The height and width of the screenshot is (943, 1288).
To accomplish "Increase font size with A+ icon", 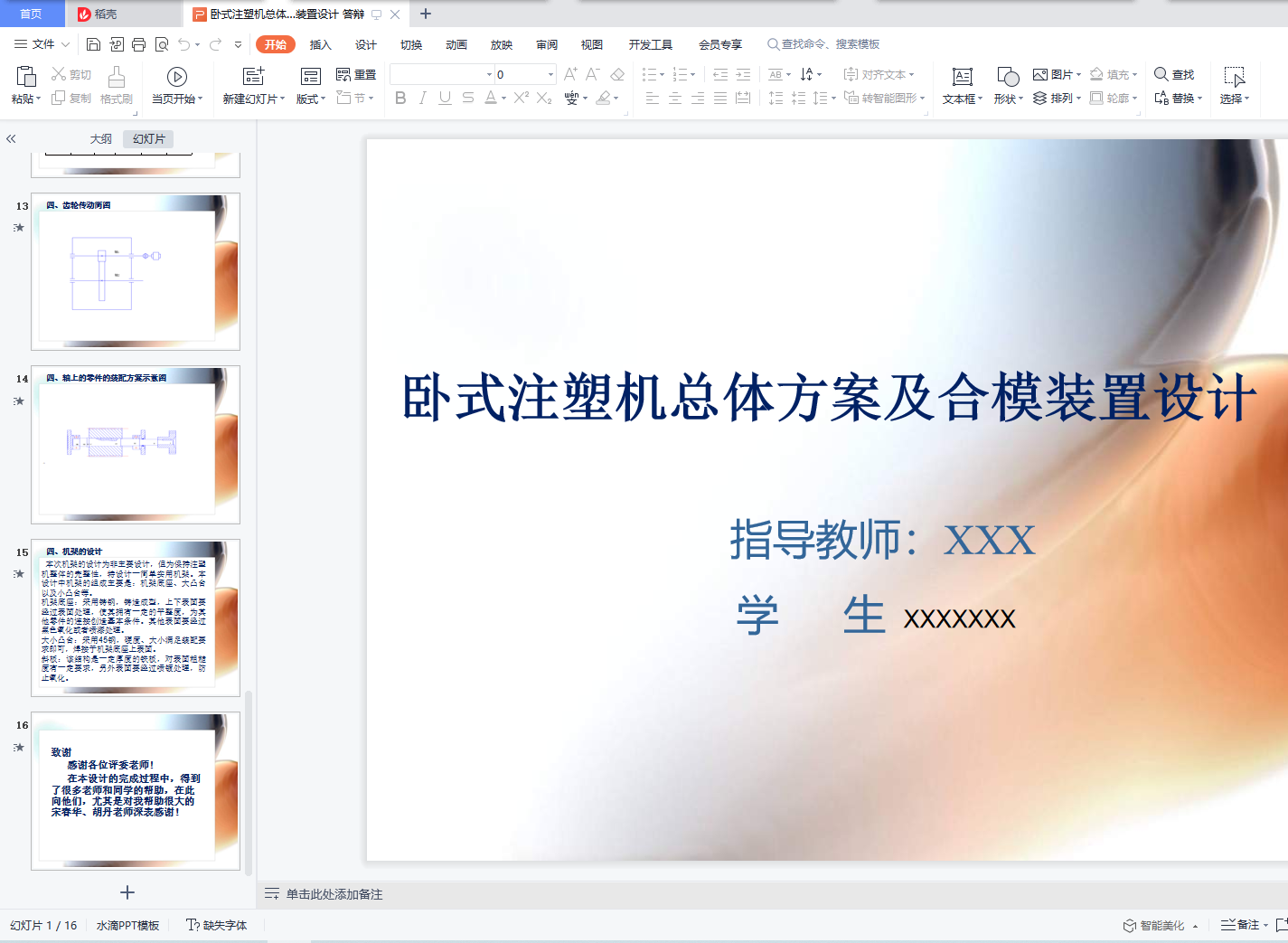I will tap(570, 74).
